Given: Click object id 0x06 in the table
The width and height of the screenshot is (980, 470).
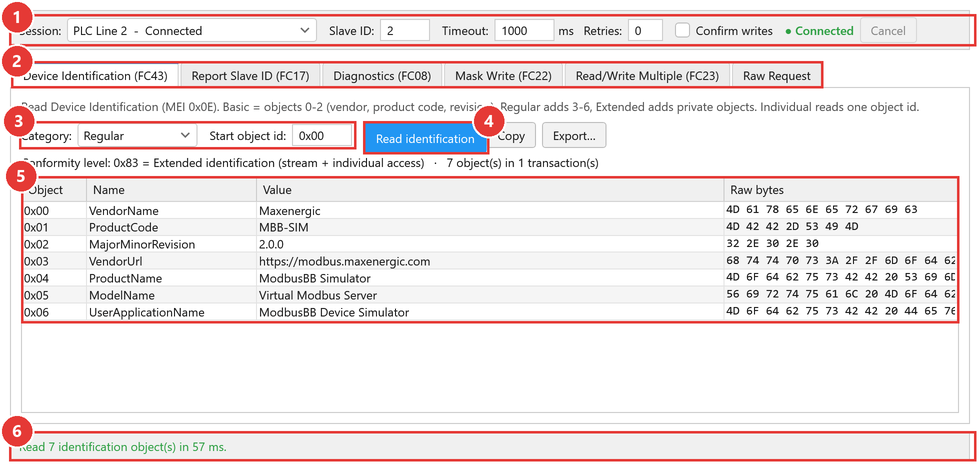Looking at the screenshot, I should click(x=37, y=312).
